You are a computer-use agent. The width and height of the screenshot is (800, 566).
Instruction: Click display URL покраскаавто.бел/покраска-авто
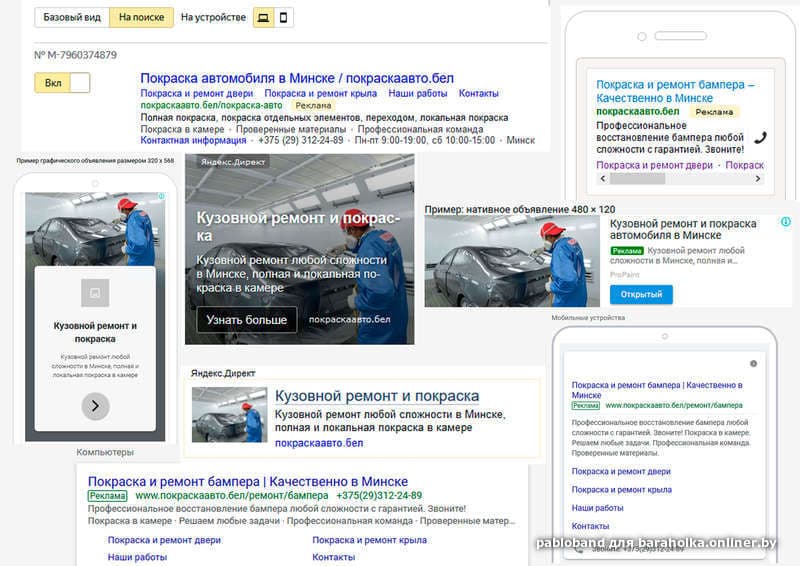(211, 105)
